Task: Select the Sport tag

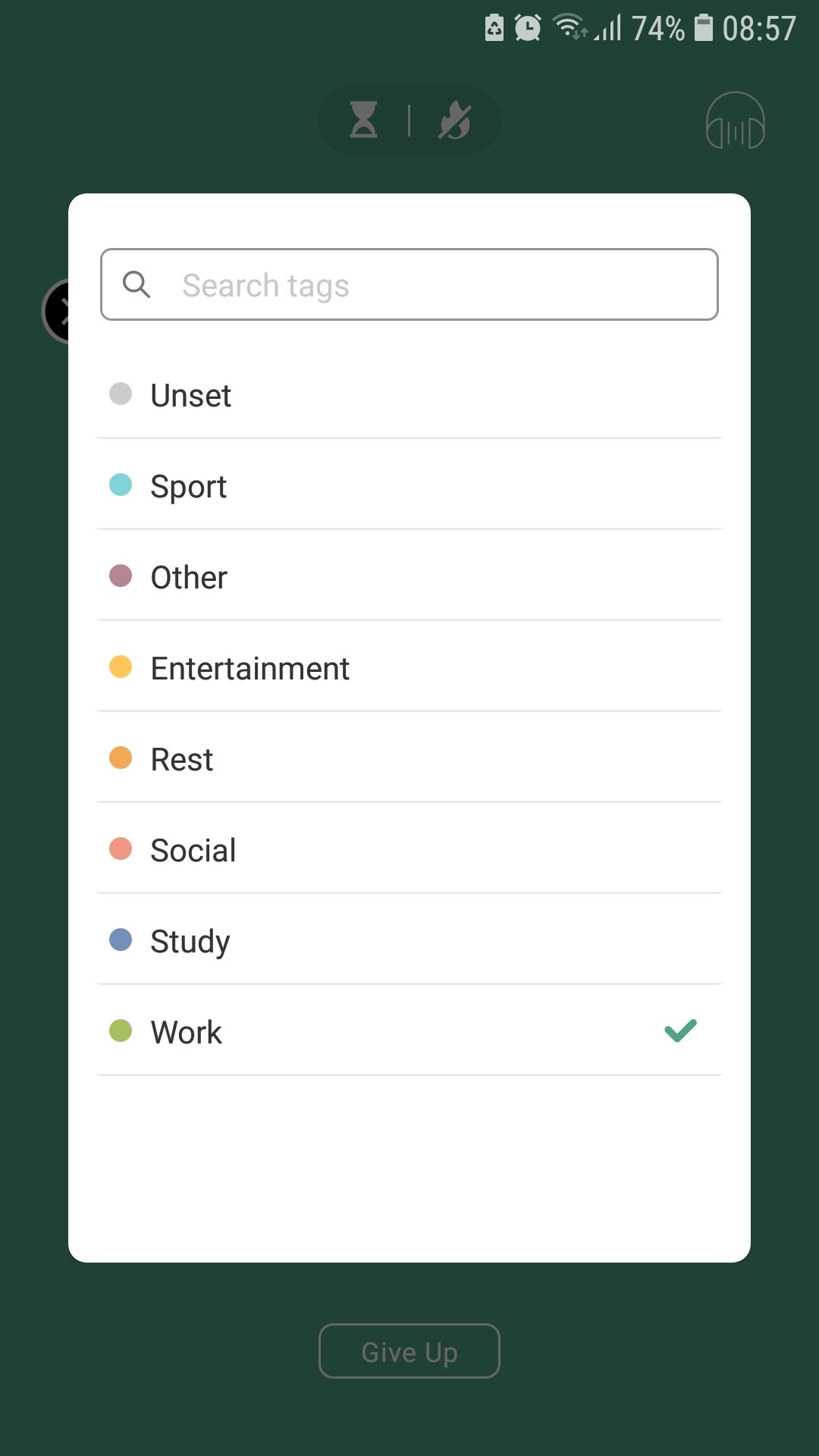Action: click(189, 486)
